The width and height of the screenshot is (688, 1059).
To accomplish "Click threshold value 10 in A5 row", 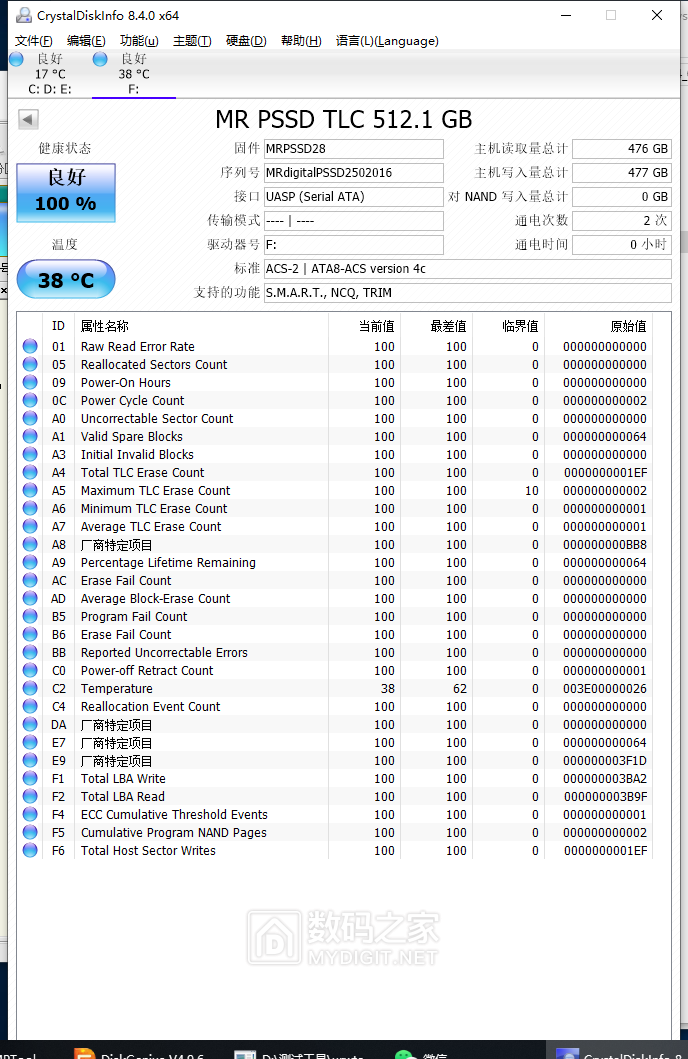I will (x=532, y=490).
